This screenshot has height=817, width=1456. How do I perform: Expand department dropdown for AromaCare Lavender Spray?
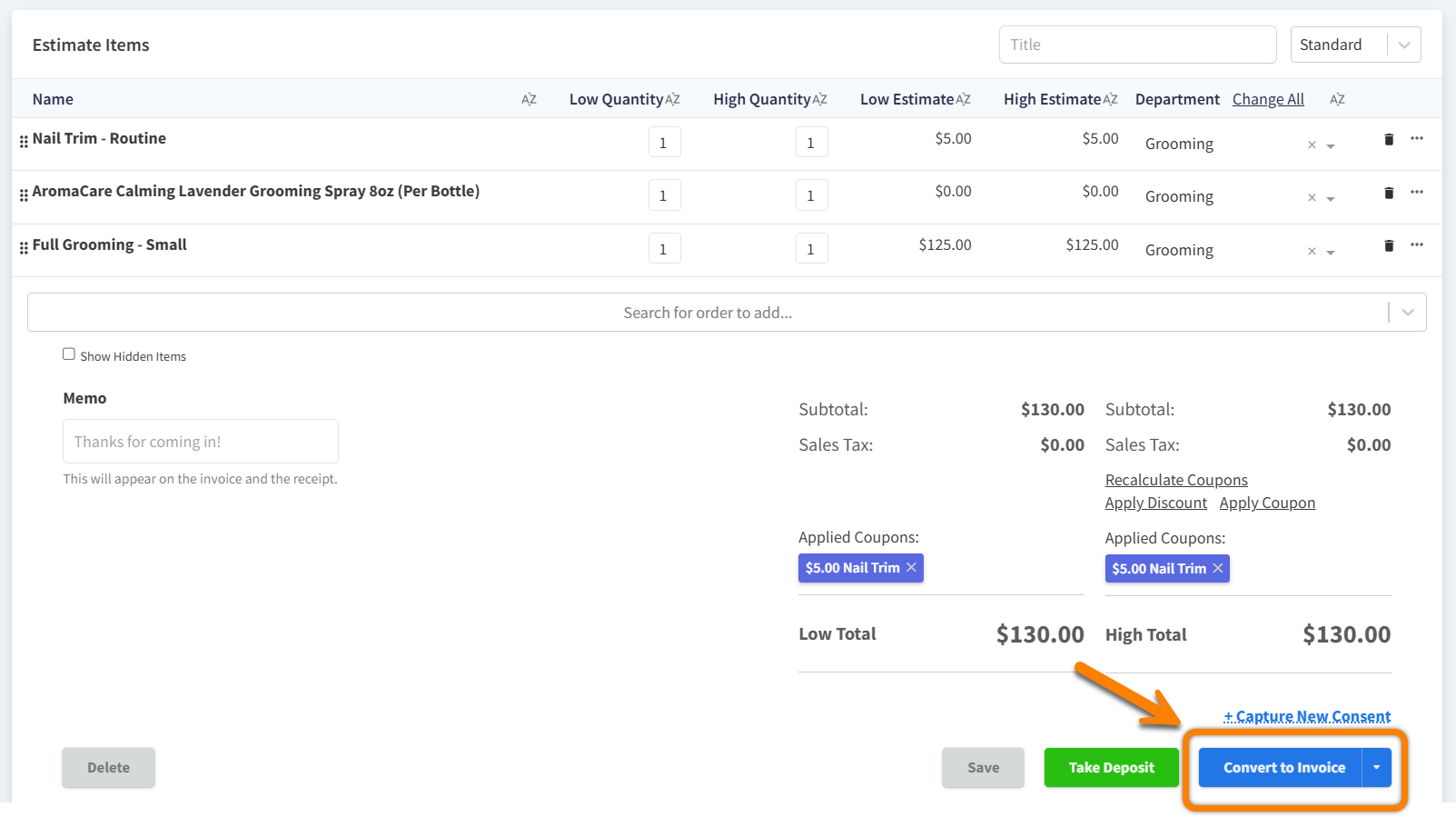pos(1331,199)
